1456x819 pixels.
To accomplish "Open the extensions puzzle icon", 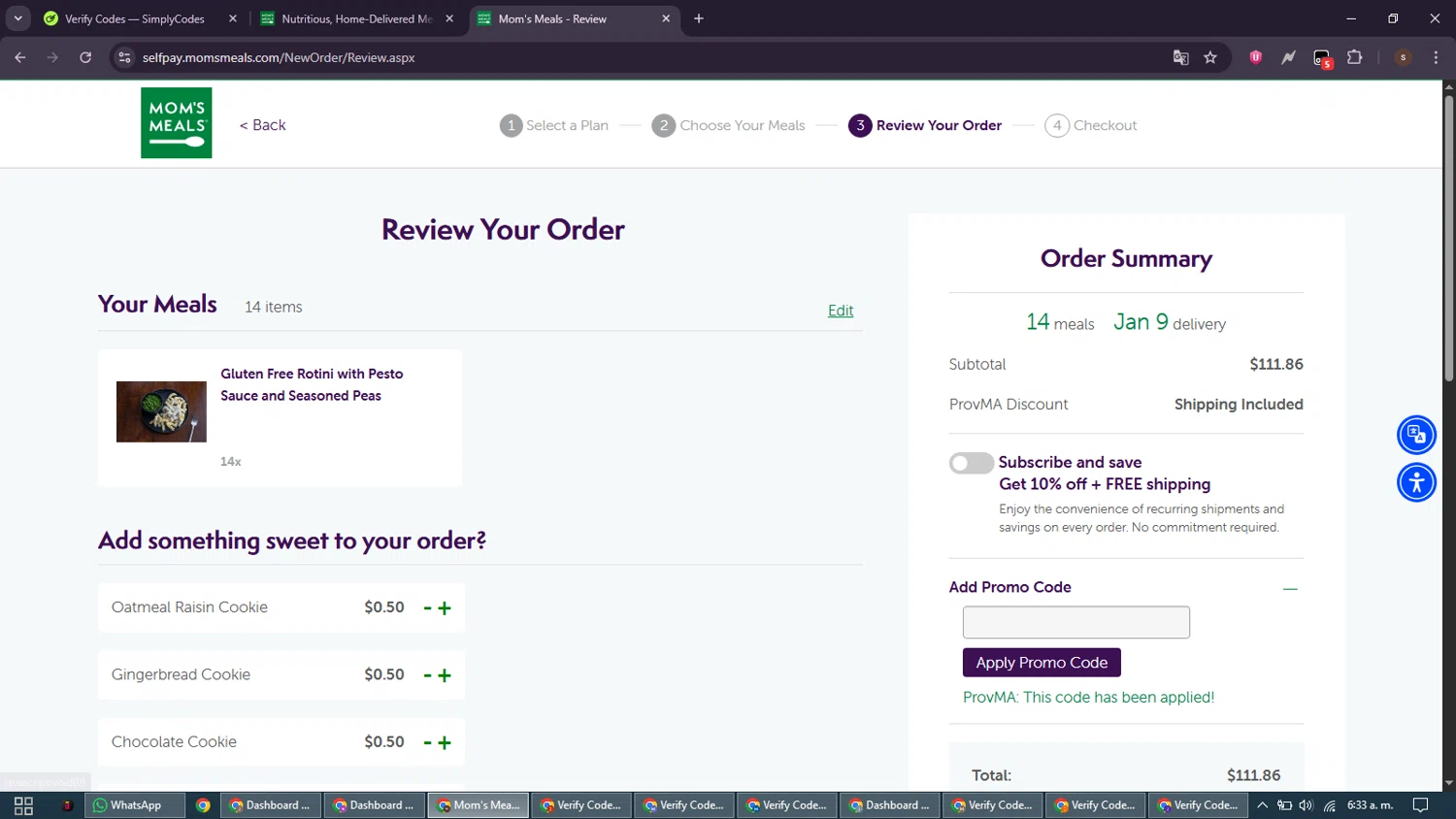I will click(x=1355, y=57).
